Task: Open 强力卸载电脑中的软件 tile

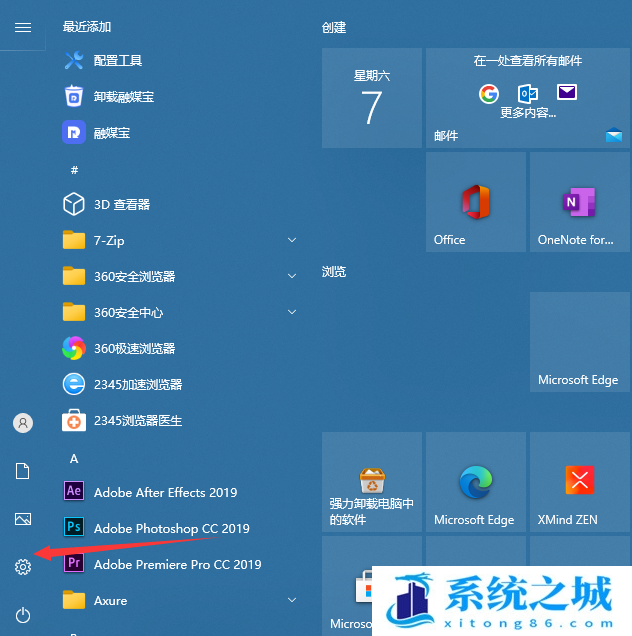Action: pyautogui.click(x=372, y=482)
